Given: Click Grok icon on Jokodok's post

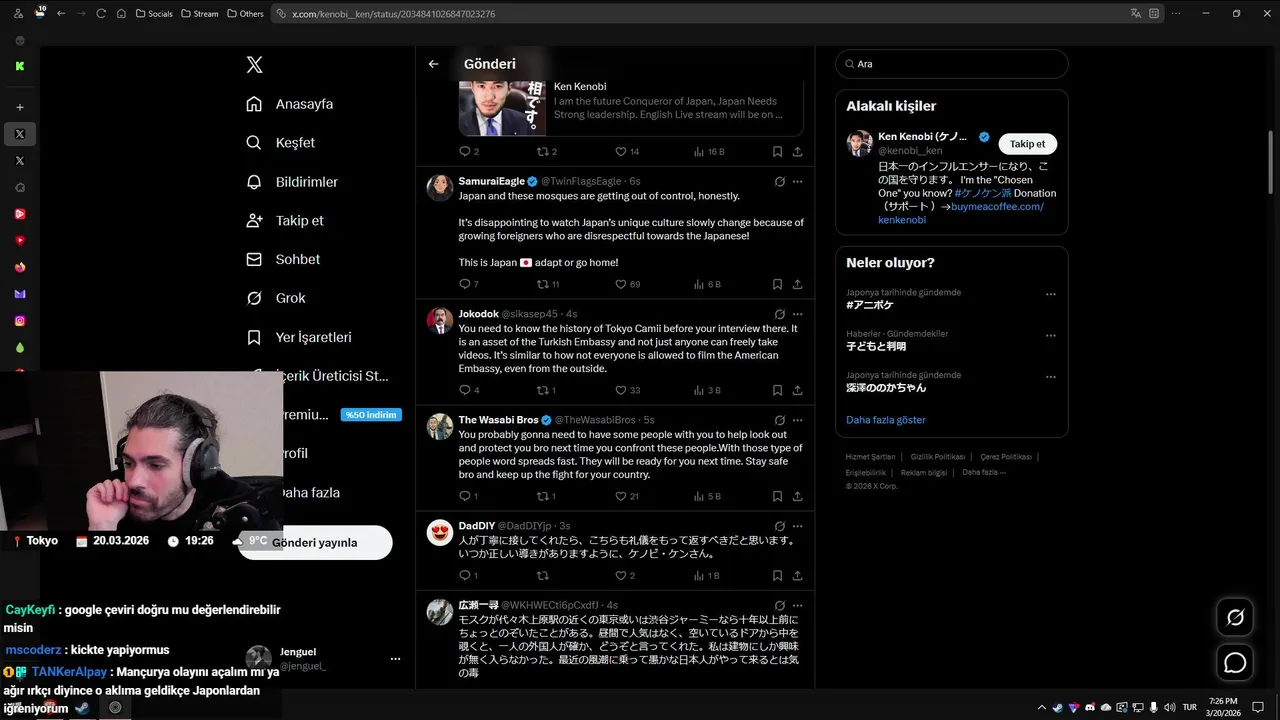Looking at the screenshot, I should pyautogui.click(x=780, y=314).
